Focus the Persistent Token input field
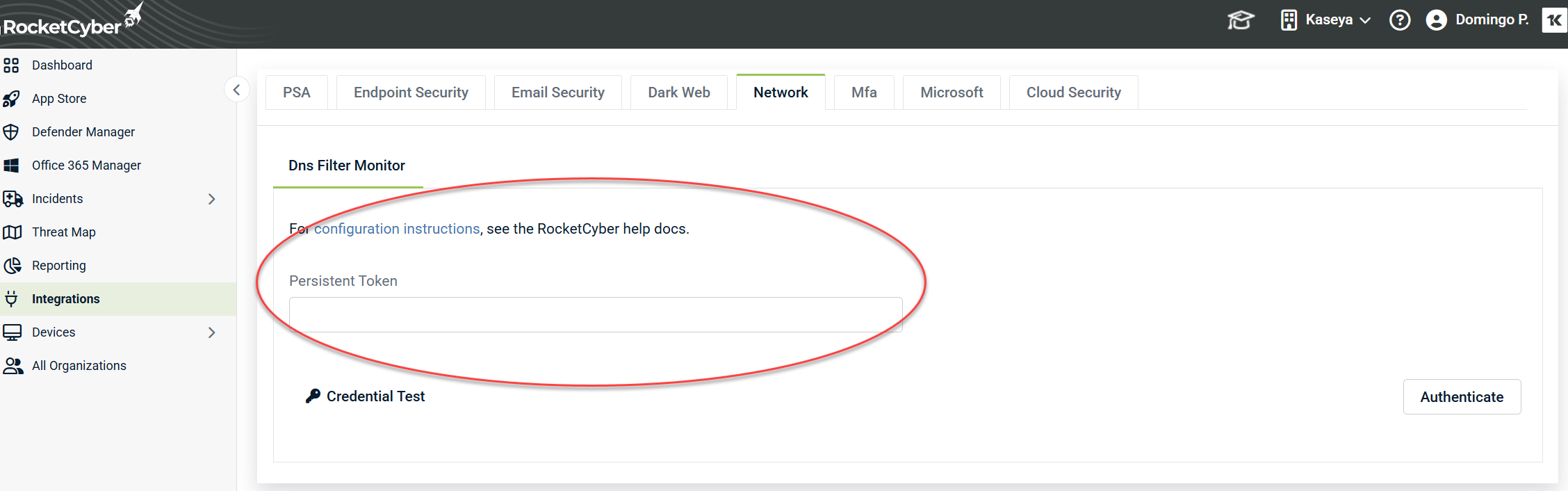The height and width of the screenshot is (491, 1568). [596, 315]
